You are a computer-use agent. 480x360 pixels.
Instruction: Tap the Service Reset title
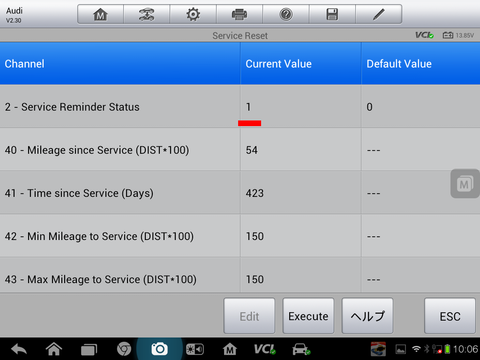[x=240, y=35]
